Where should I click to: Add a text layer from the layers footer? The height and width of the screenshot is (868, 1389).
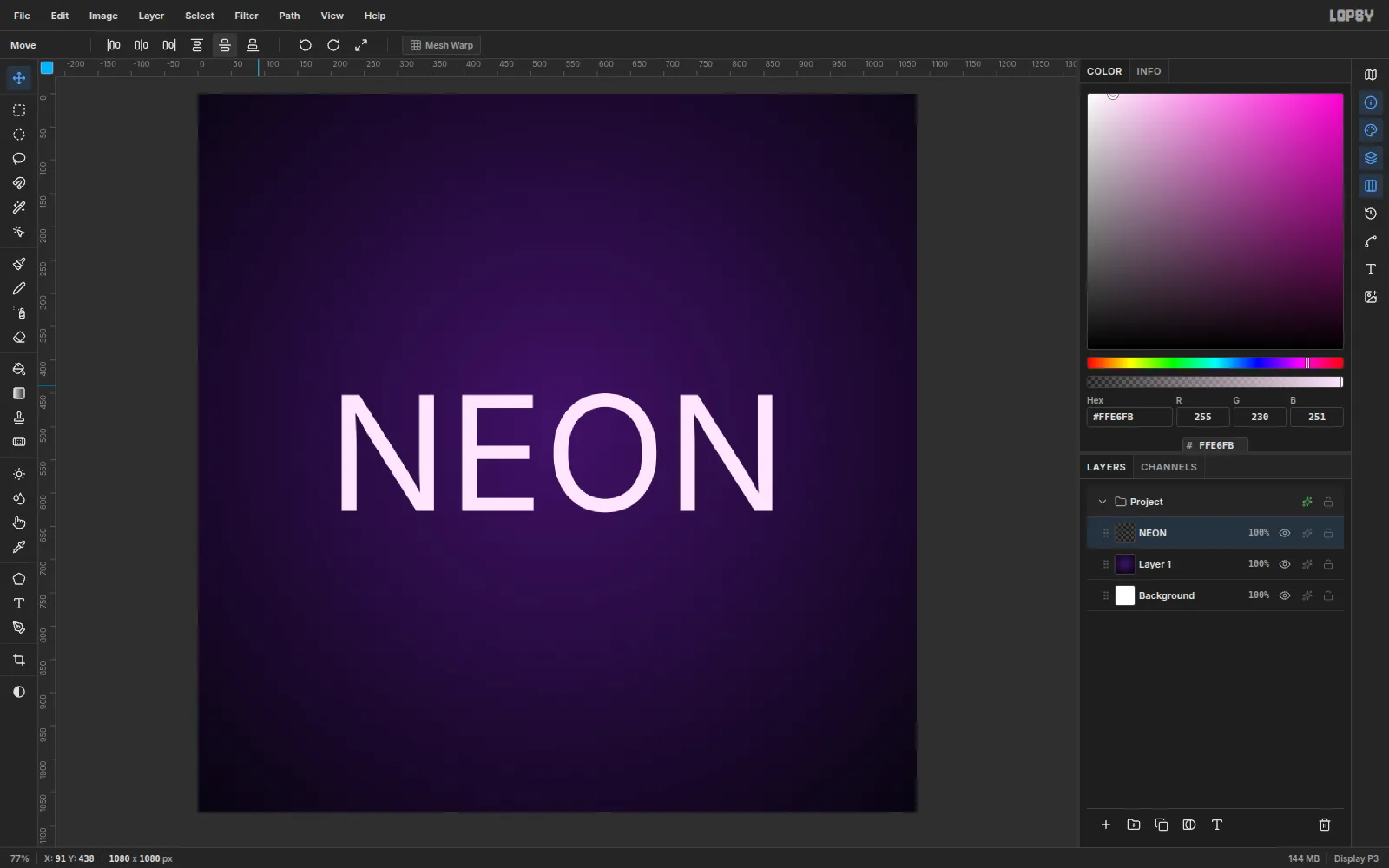1217,825
